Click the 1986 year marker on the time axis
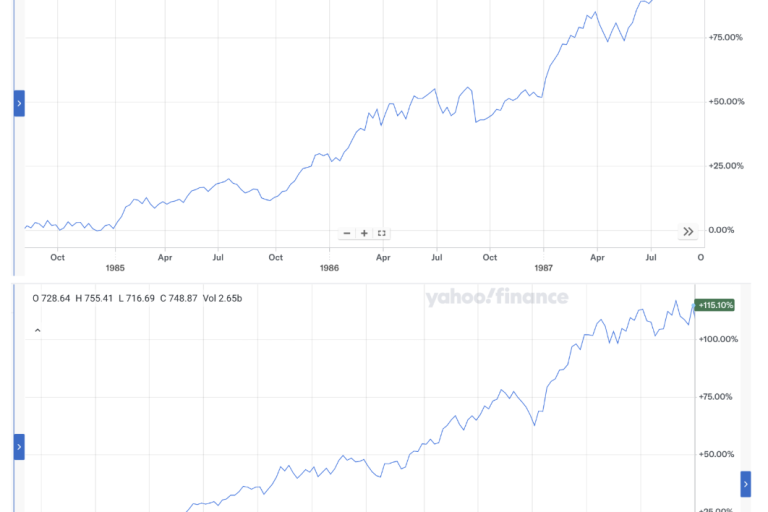The height and width of the screenshot is (512, 768). 329,268
